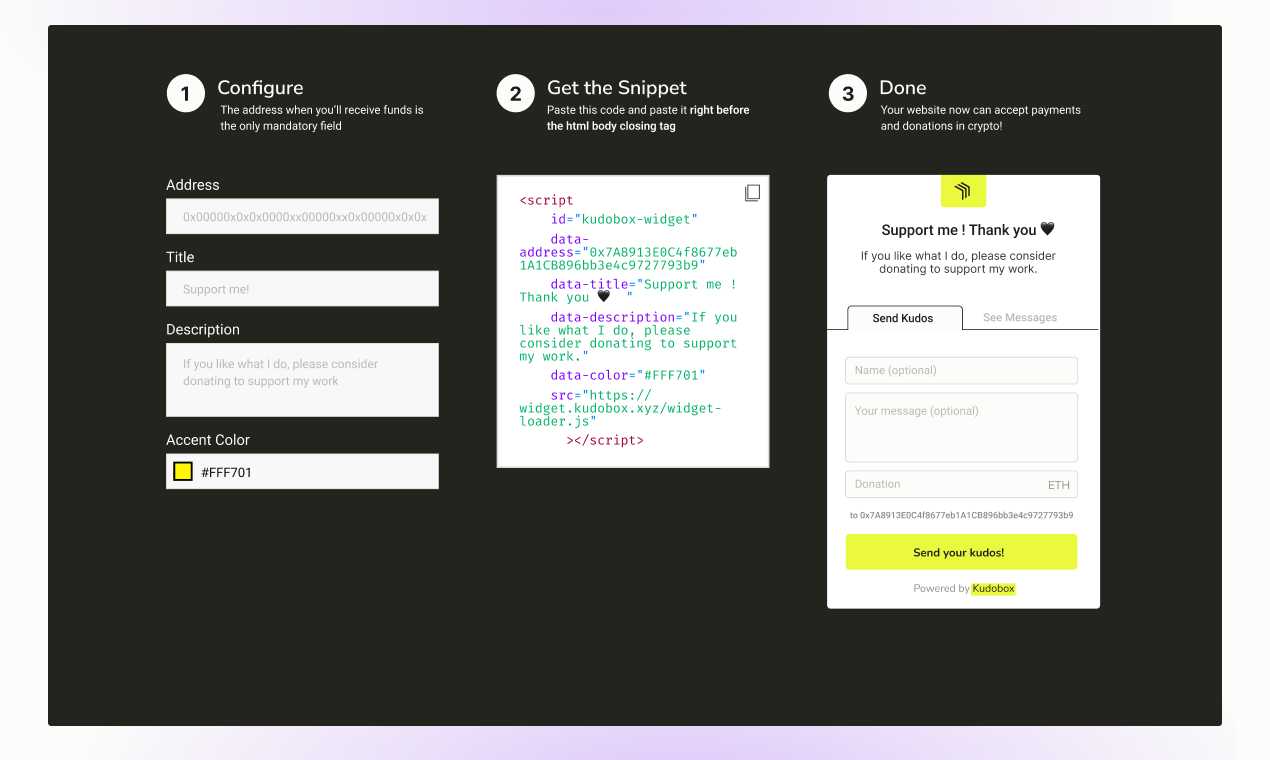The image size is (1270, 760).
Task: Select the Support me ! Thank you heading
Action: click(968, 230)
